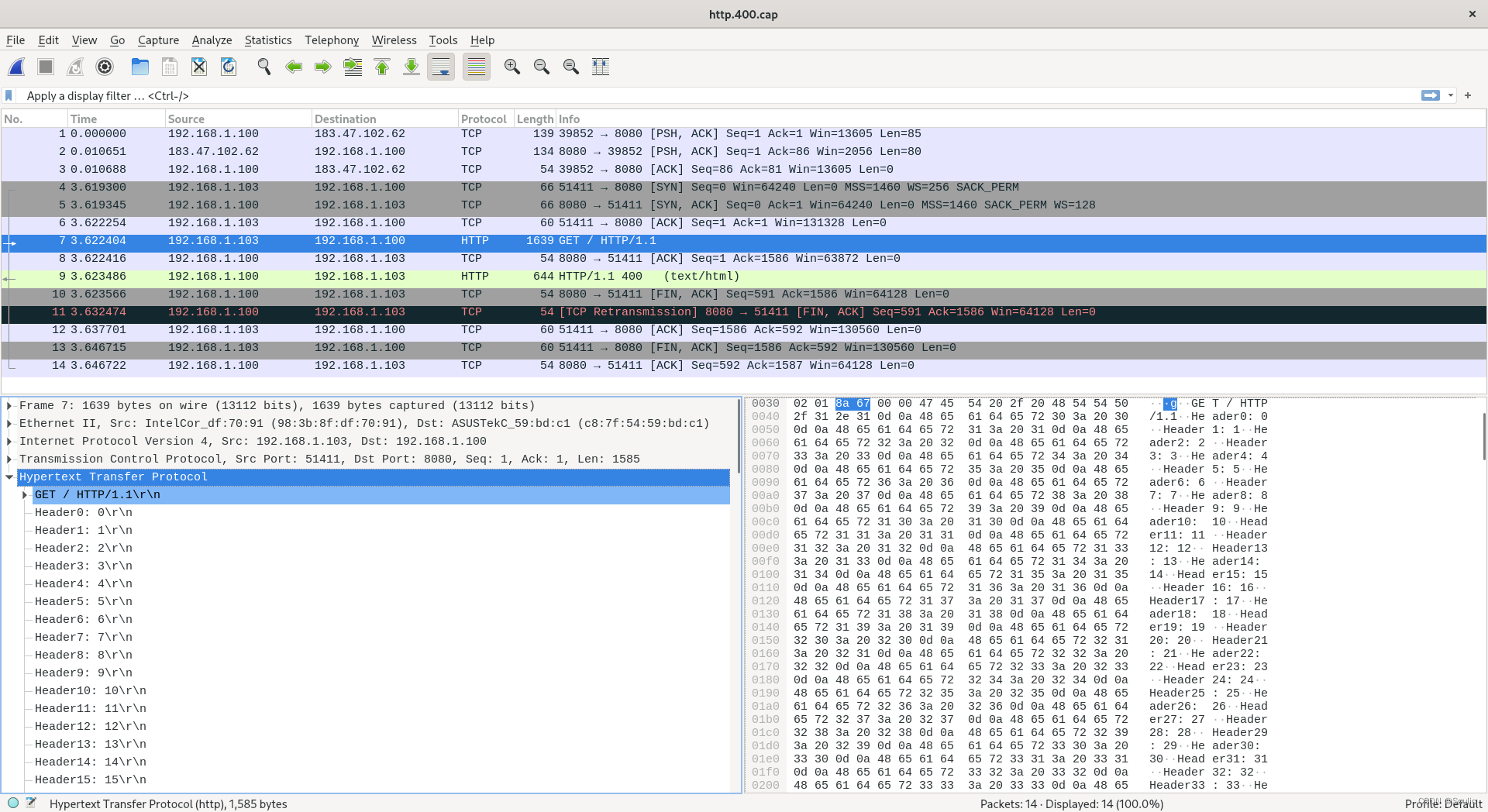Close this capture file icon
This screenshot has width=1488, height=812.
pyautogui.click(x=199, y=67)
